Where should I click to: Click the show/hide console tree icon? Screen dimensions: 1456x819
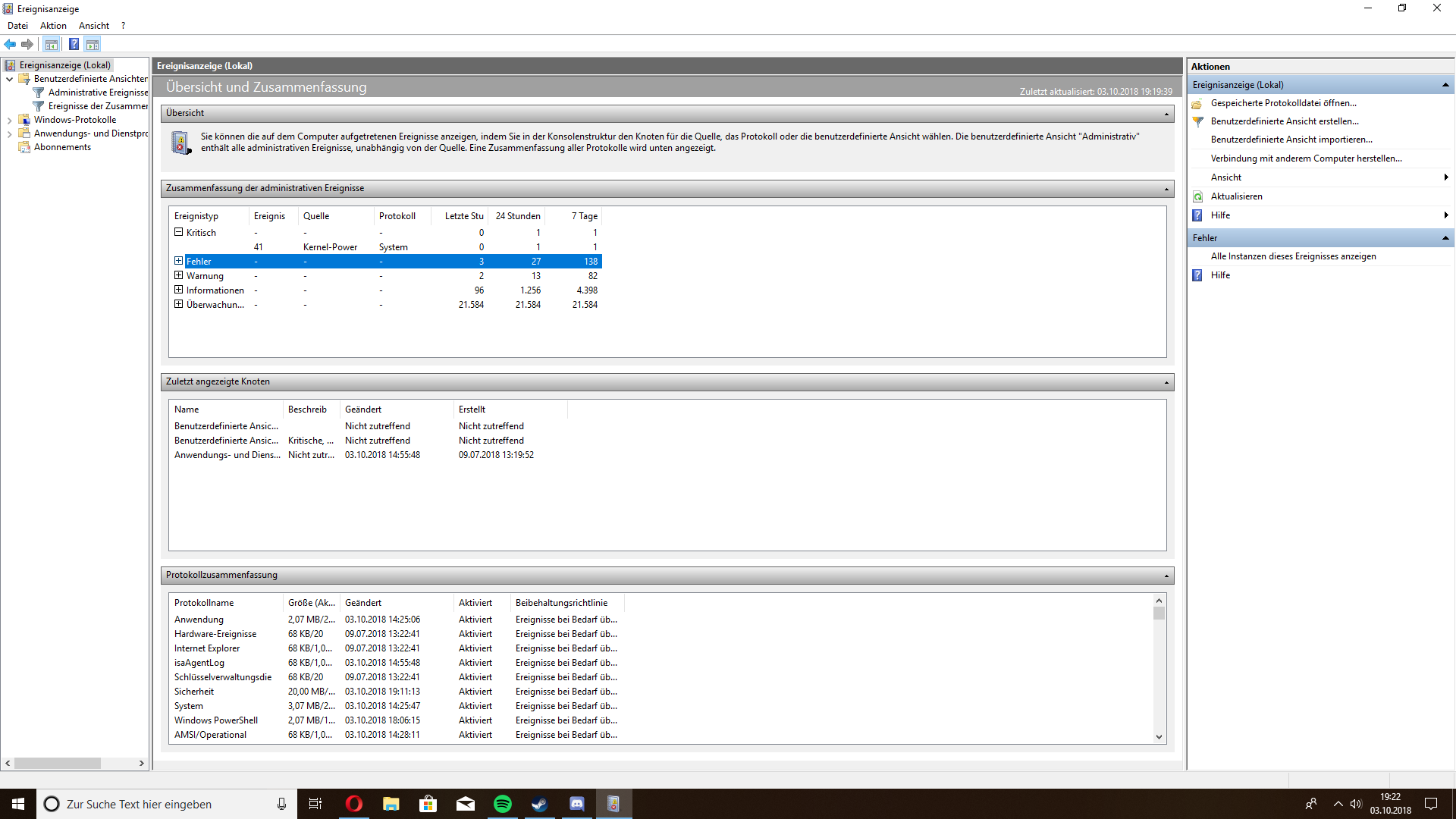pyautogui.click(x=51, y=44)
